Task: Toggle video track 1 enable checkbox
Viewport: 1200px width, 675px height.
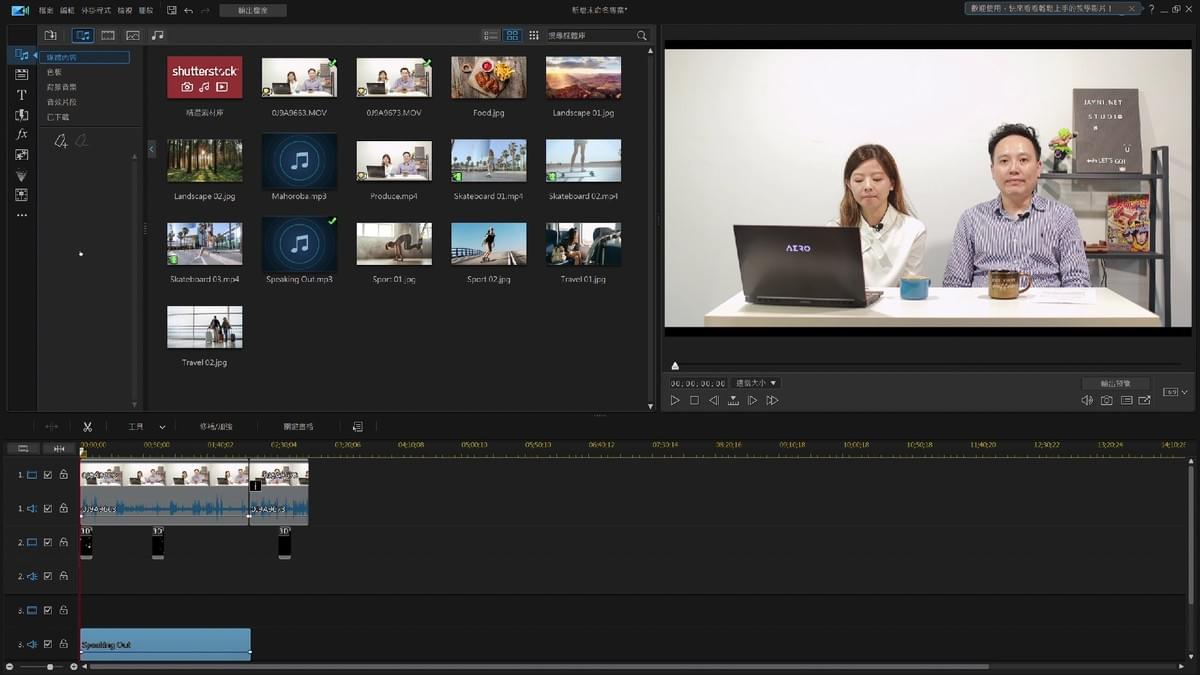Action: (48, 475)
